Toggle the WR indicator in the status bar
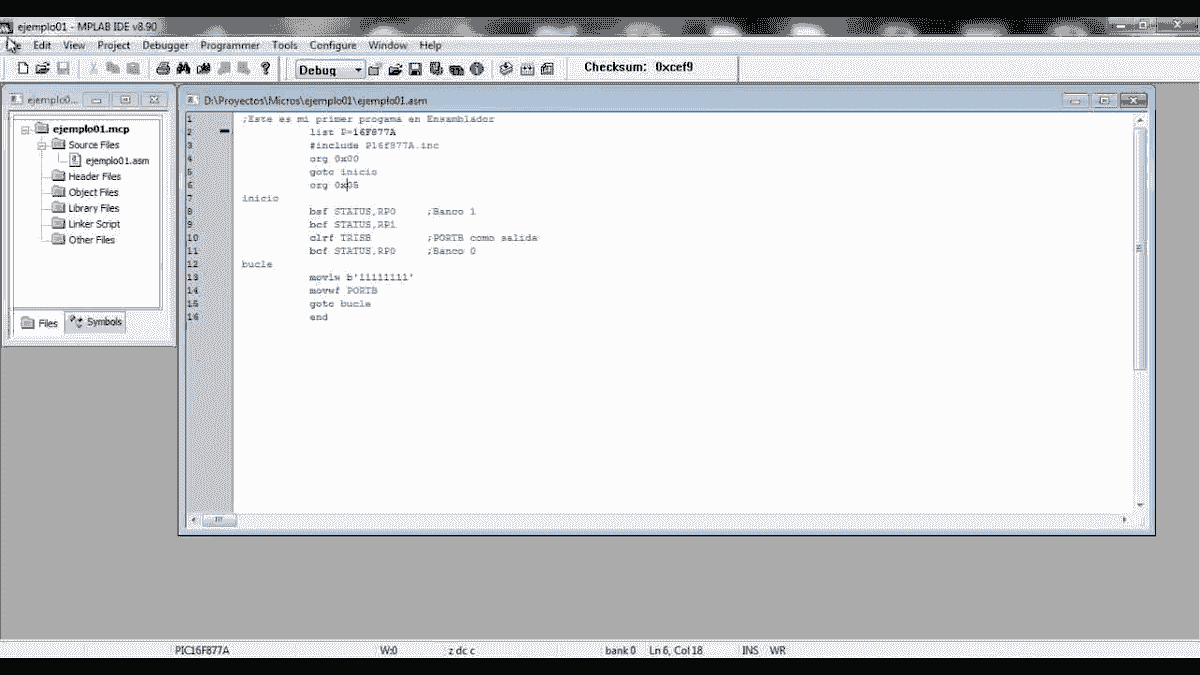 pyautogui.click(x=777, y=650)
